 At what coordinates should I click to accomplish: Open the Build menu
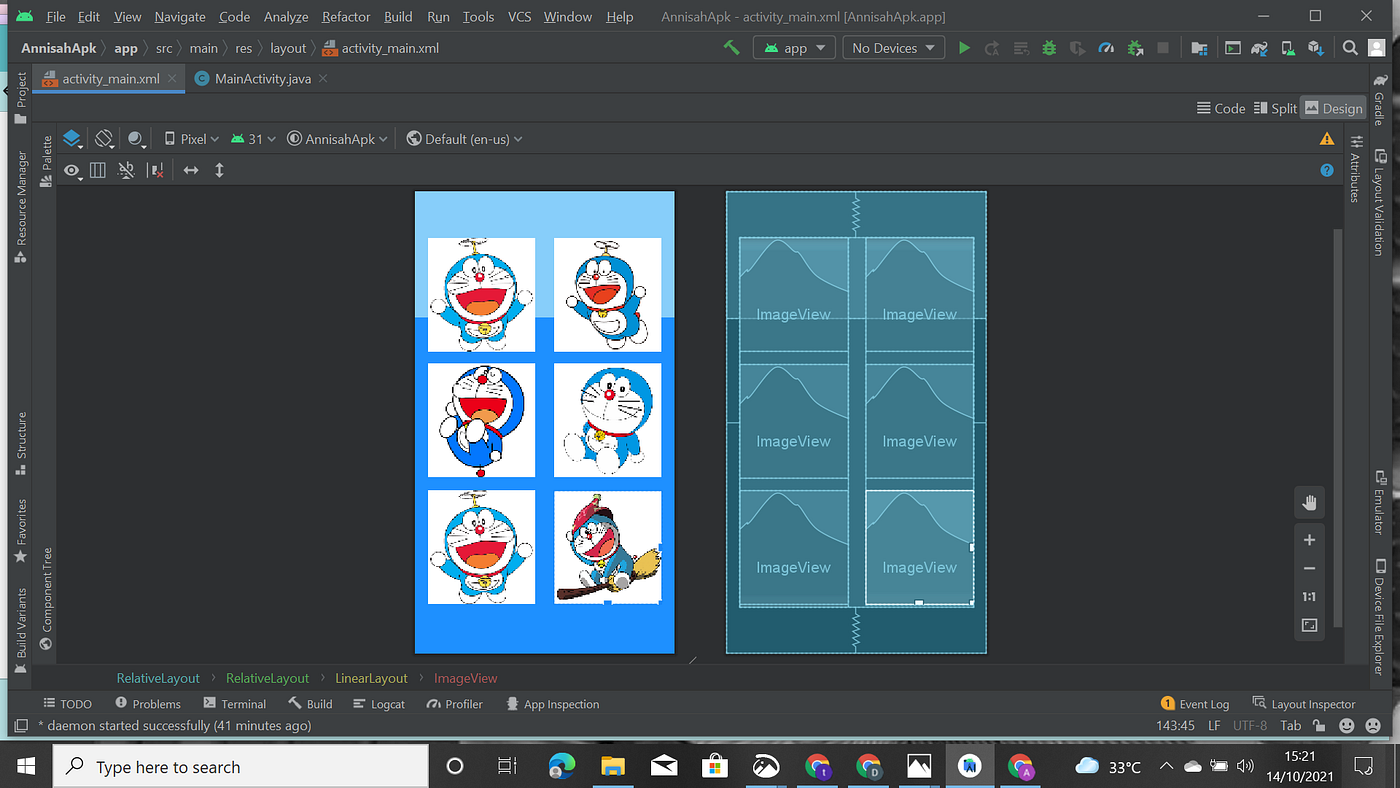click(398, 16)
